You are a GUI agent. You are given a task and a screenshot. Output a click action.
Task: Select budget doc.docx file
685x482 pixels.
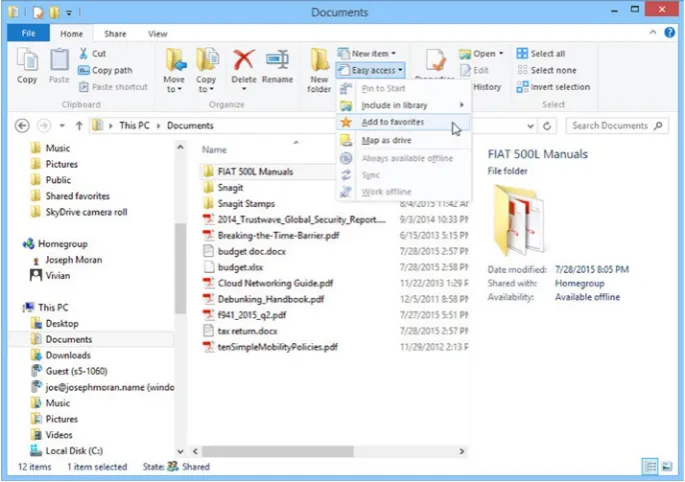[252, 251]
